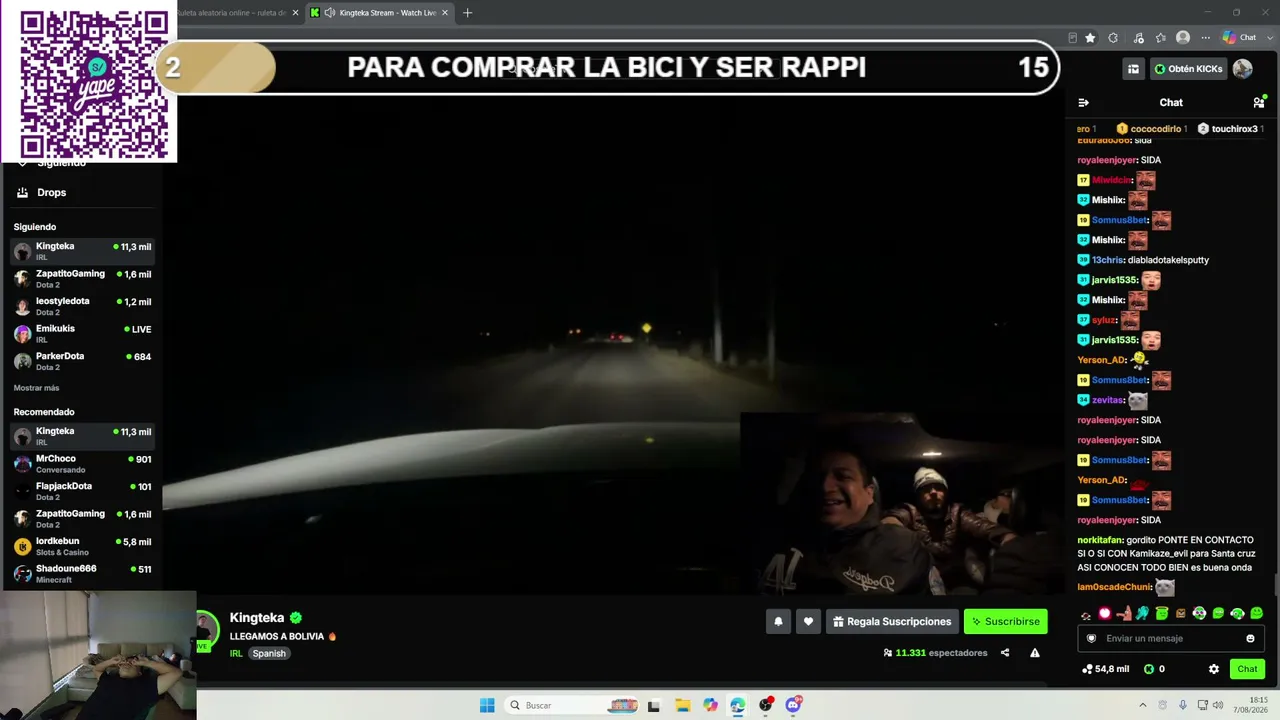Switch to the Ruleta aleatoria online tab

pyautogui.click(x=238, y=13)
